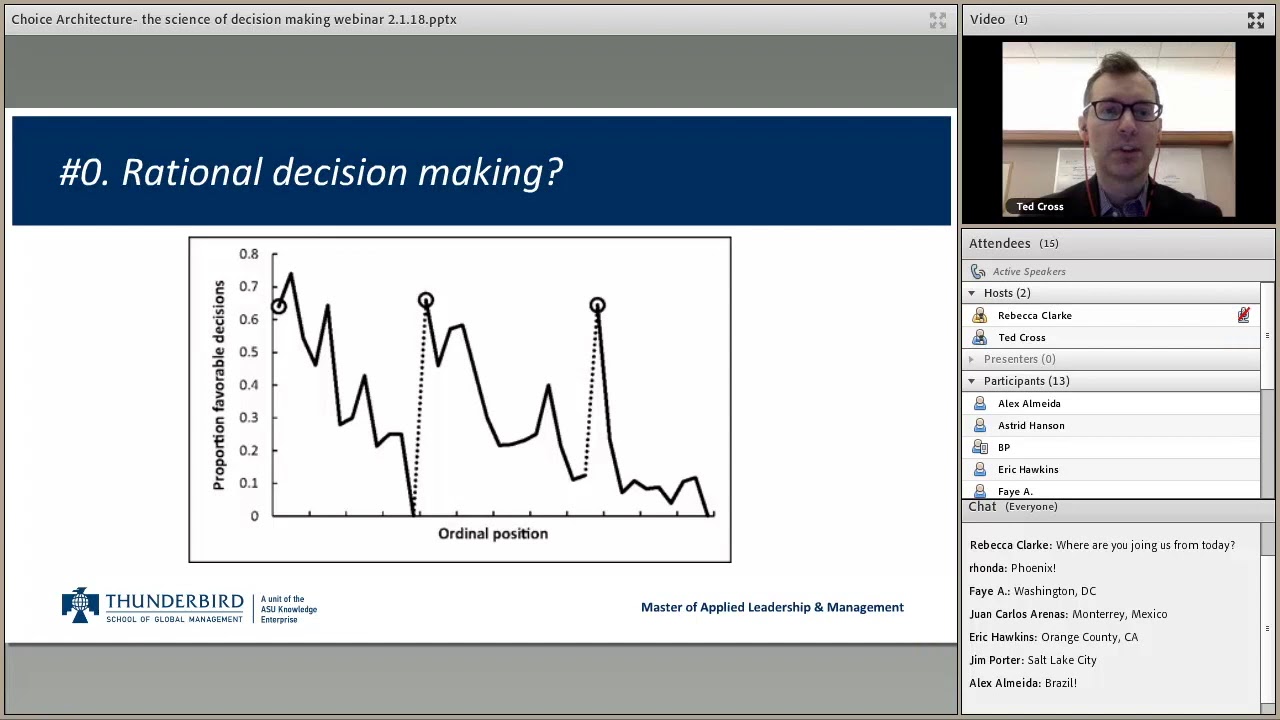Viewport: 1280px width, 720px height.
Task: Click Rebecca Clarke's muted microphone icon
Action: (1243, 315)
